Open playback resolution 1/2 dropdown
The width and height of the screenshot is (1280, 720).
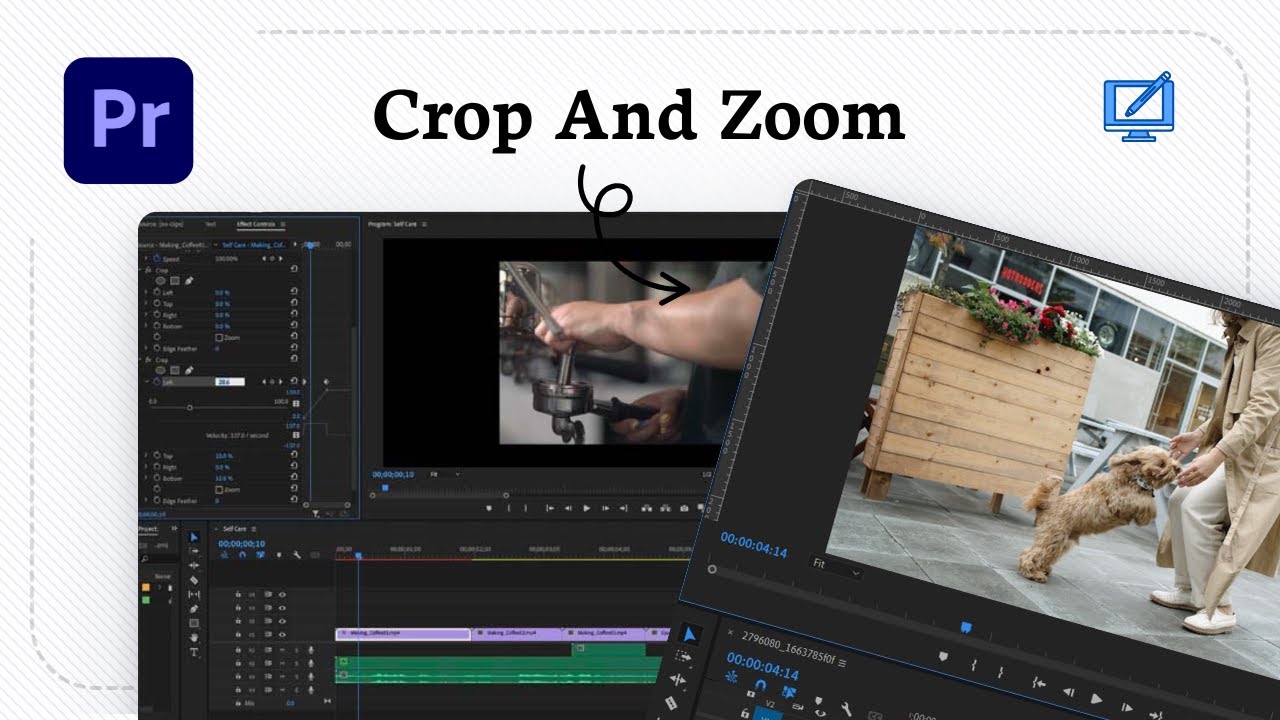[x=707, y=474]
